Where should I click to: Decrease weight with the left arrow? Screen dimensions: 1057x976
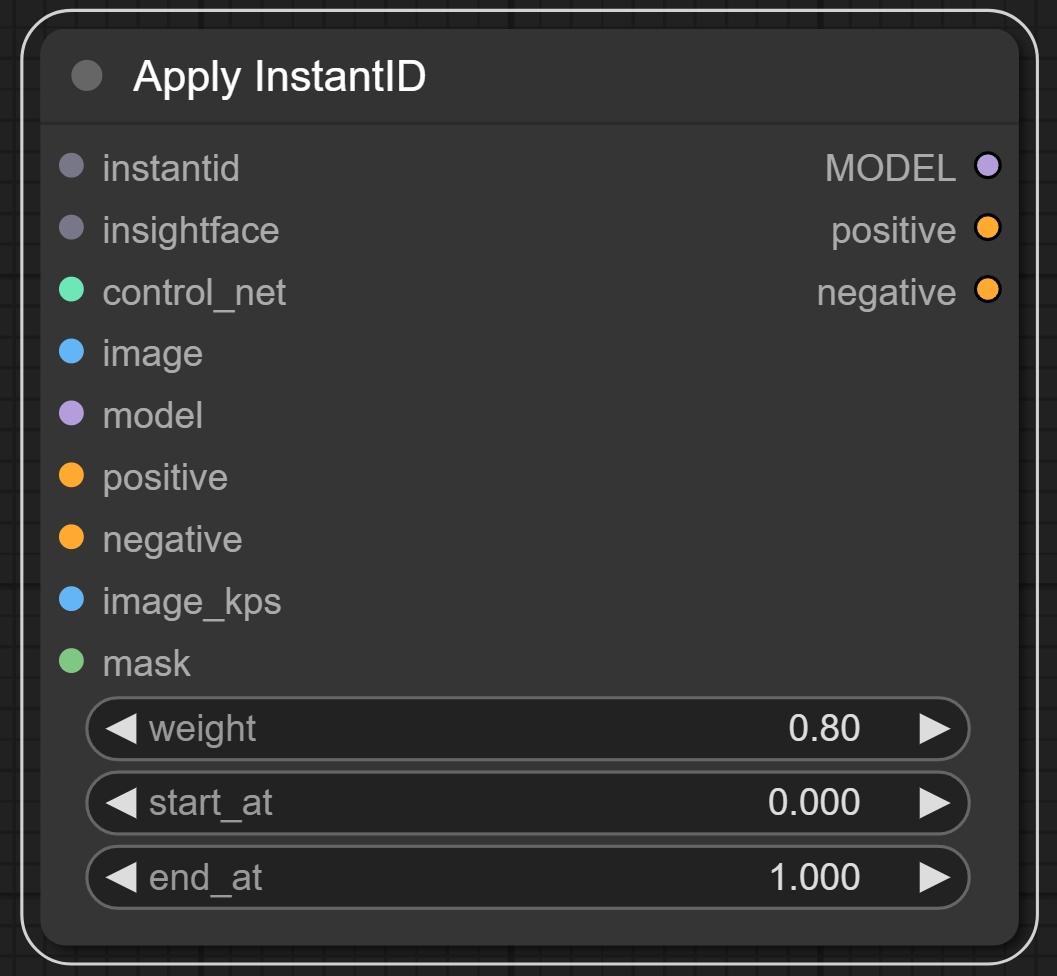[x=121, y=729]
